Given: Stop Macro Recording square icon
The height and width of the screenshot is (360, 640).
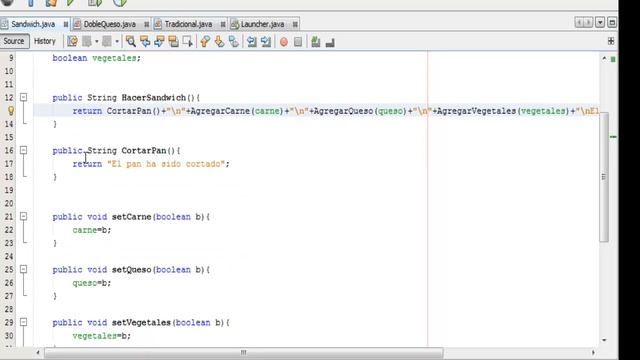Looking at the screenshot, I should tap(298, 42).
